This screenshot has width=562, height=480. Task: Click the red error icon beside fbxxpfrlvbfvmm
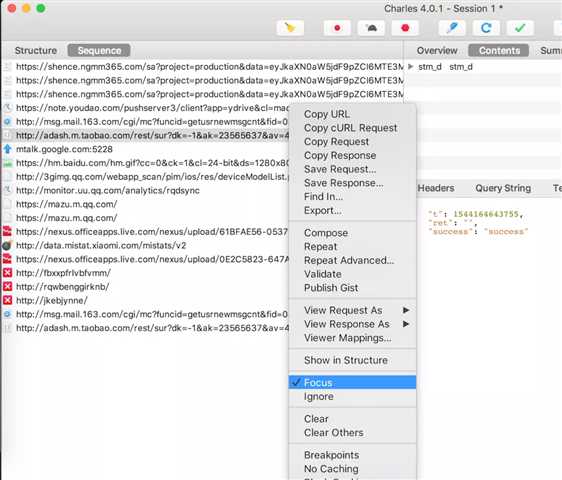point(8,273)
